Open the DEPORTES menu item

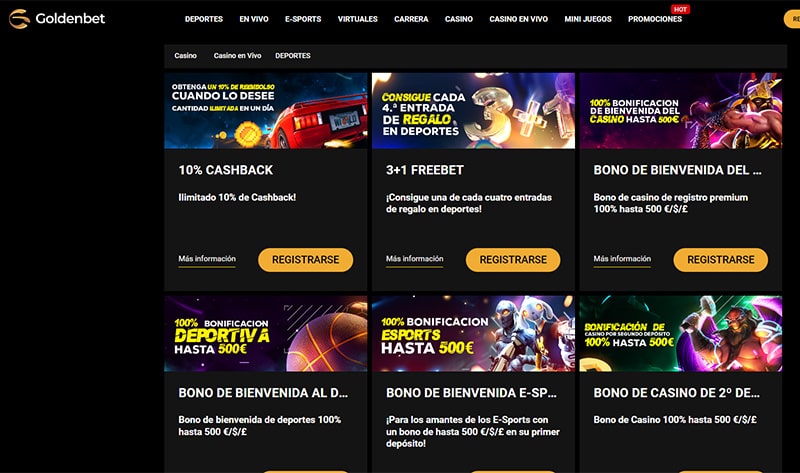(204, 19)
